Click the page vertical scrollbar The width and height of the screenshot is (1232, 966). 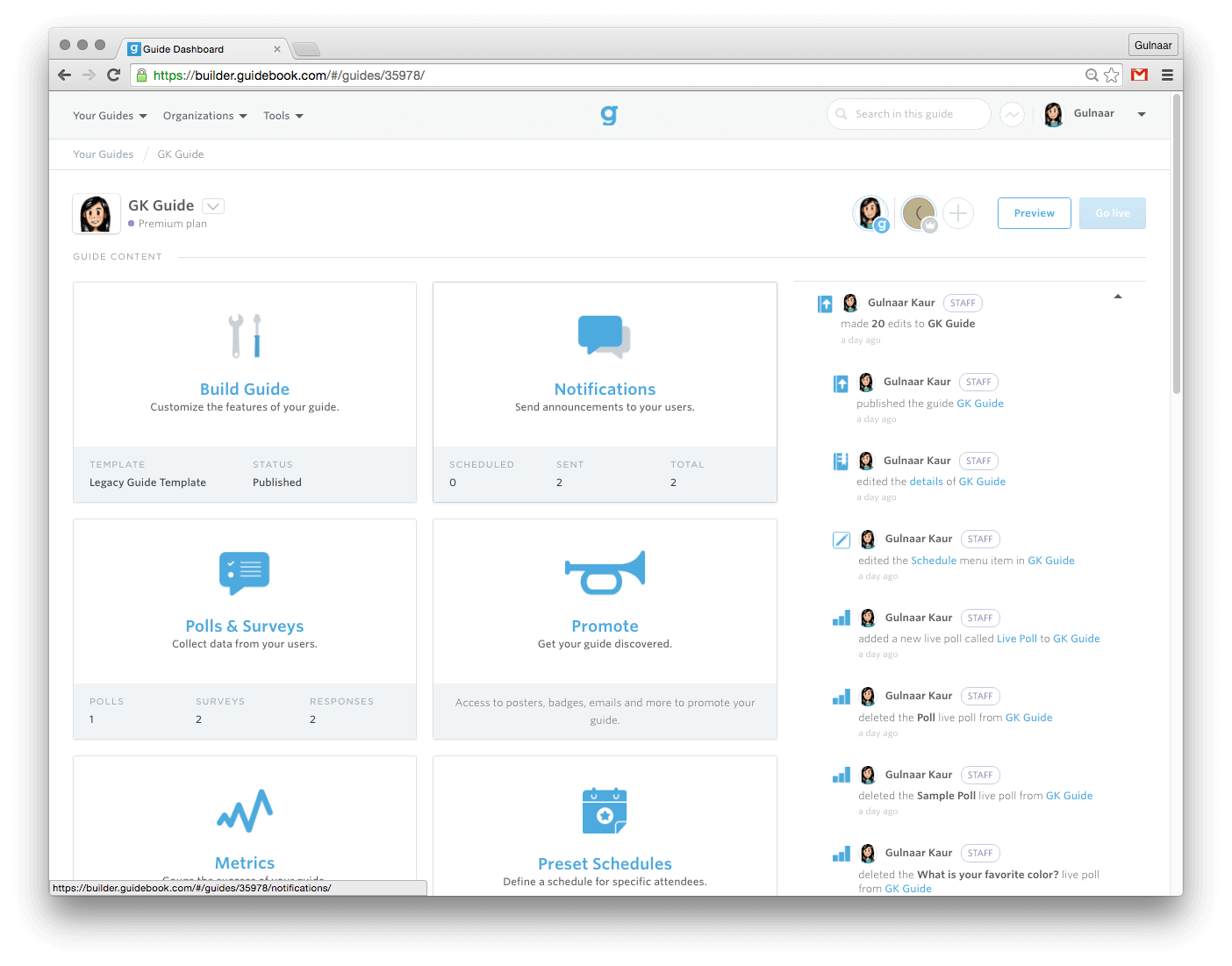[1177, 246]
